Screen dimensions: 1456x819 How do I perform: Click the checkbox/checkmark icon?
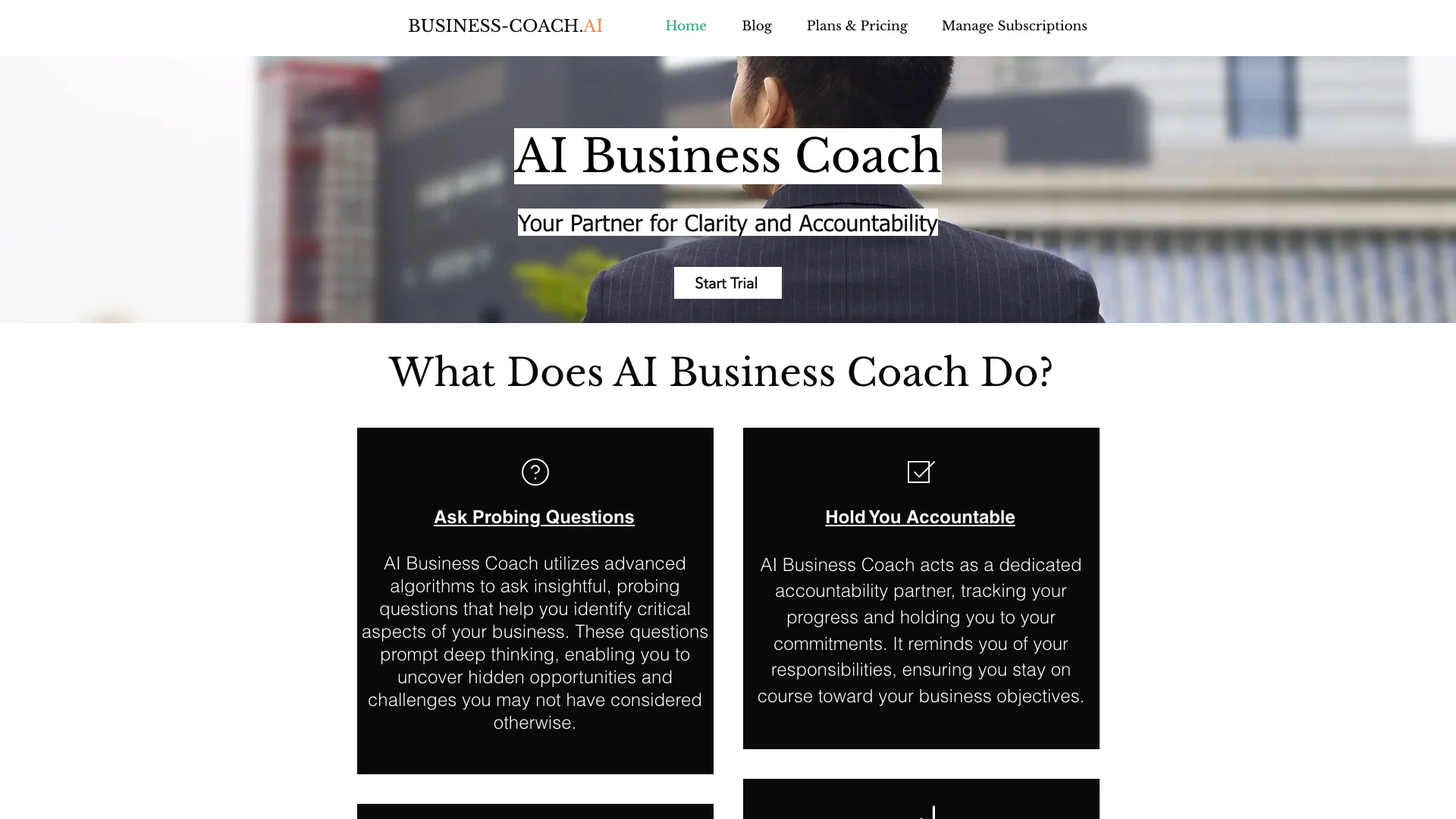pos(920,472)
